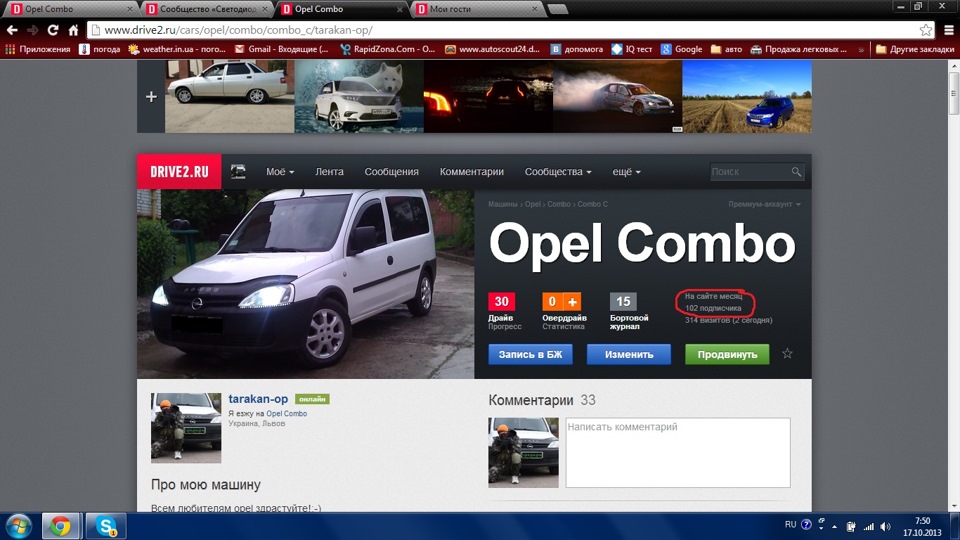Open the blue car in field thumbnail

(x=747, y=96)
